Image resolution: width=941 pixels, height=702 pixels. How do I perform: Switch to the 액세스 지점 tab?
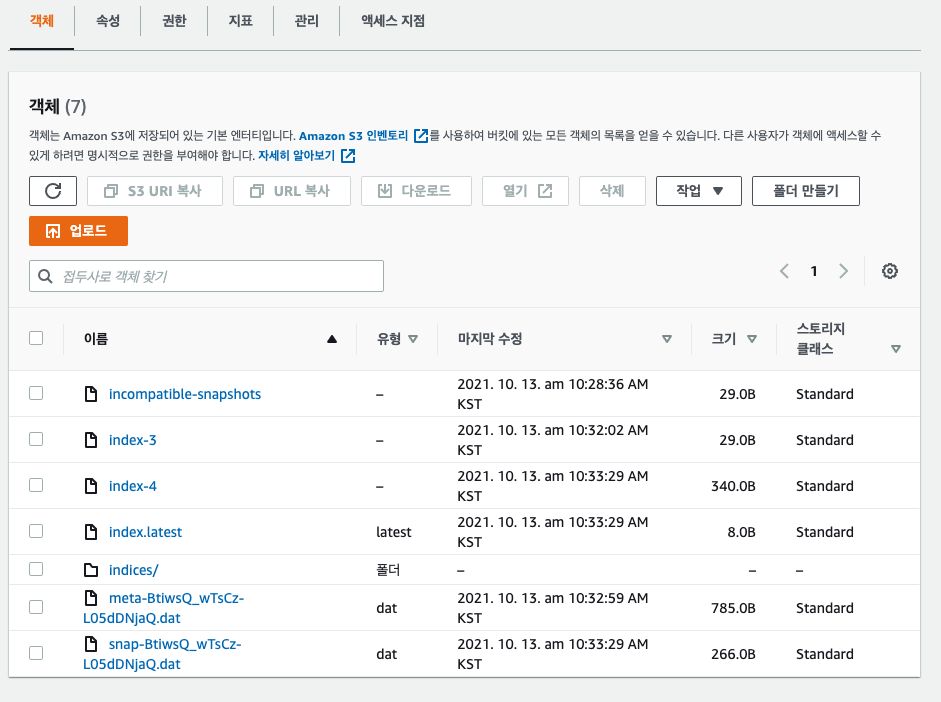pyautogui.click(x=392, y=21)
